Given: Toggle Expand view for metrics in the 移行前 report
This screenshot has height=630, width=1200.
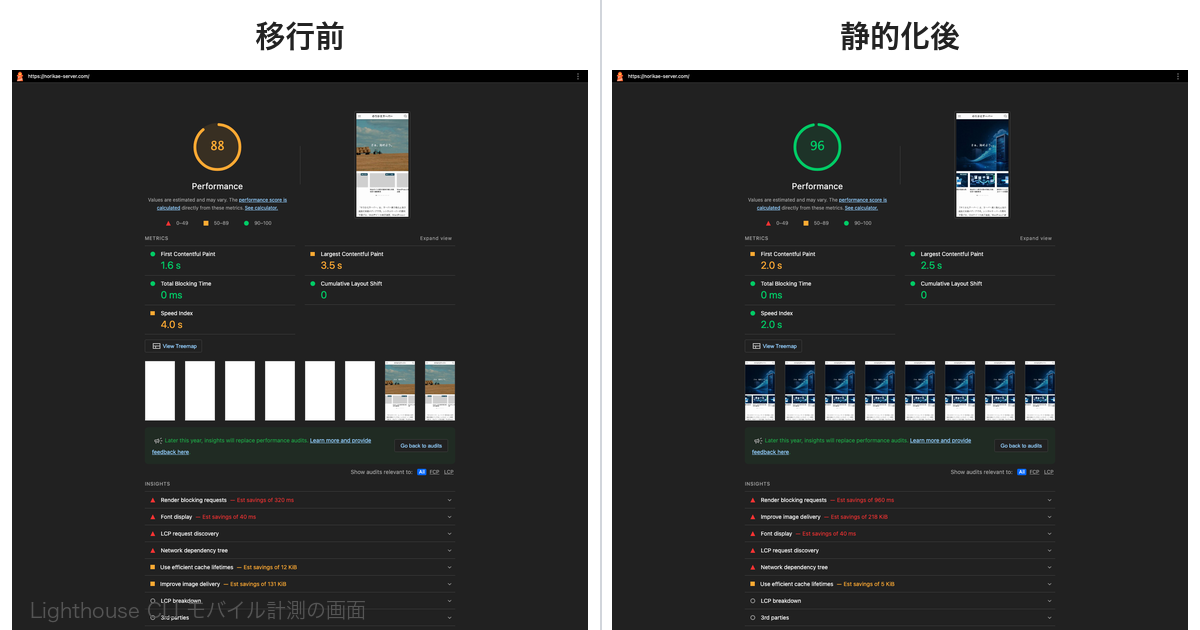Looking at the screenshot, I should click(x=436, y=238).
